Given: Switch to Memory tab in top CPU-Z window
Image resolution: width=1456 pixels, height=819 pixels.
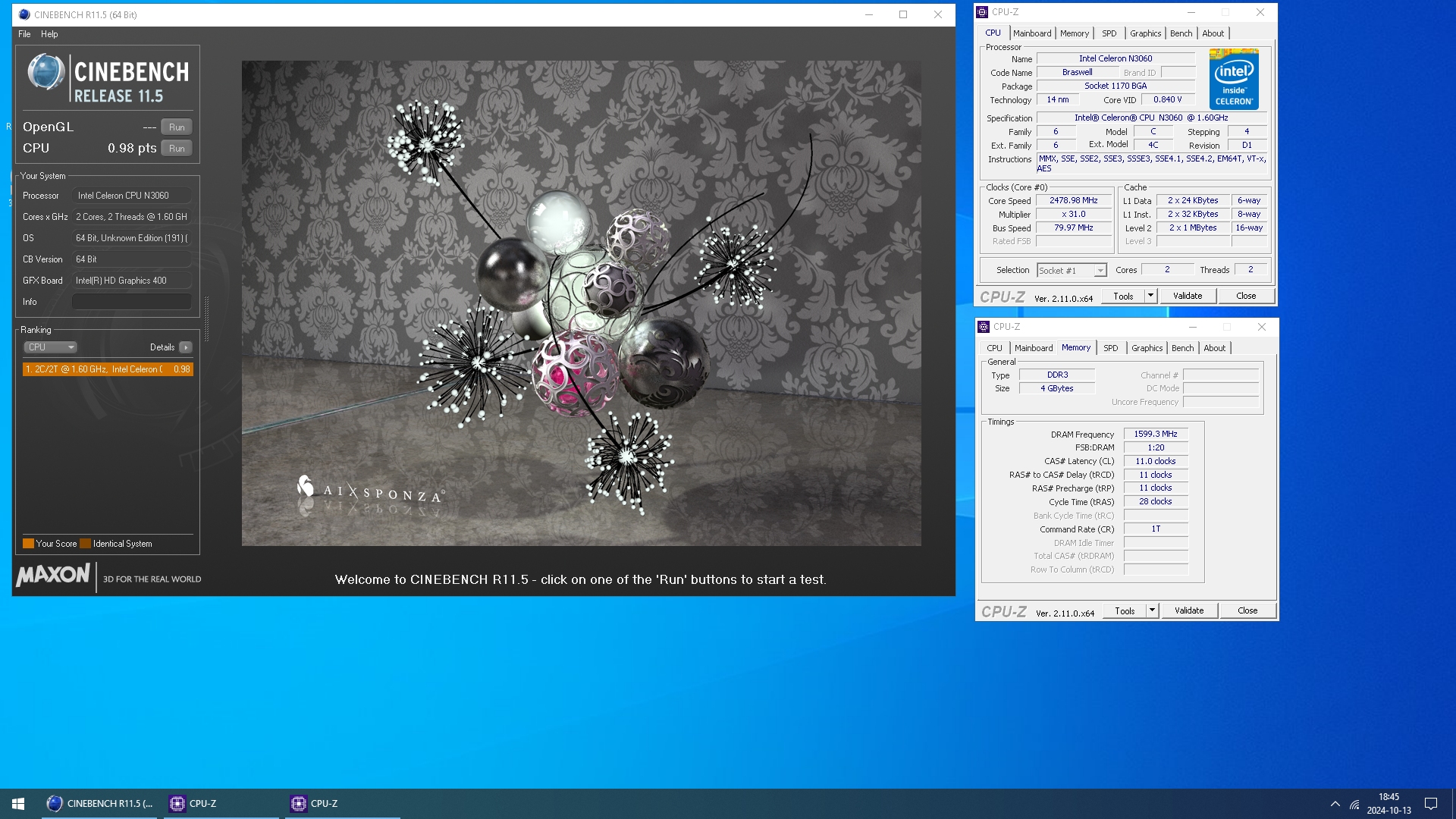Looking at the screenshot, I should [x=1075, y=33].
